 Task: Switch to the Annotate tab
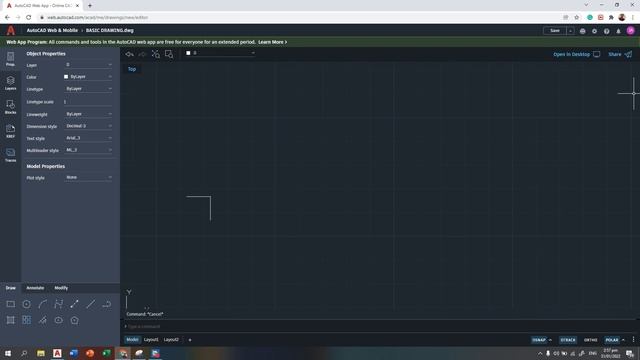coord(35,288)
